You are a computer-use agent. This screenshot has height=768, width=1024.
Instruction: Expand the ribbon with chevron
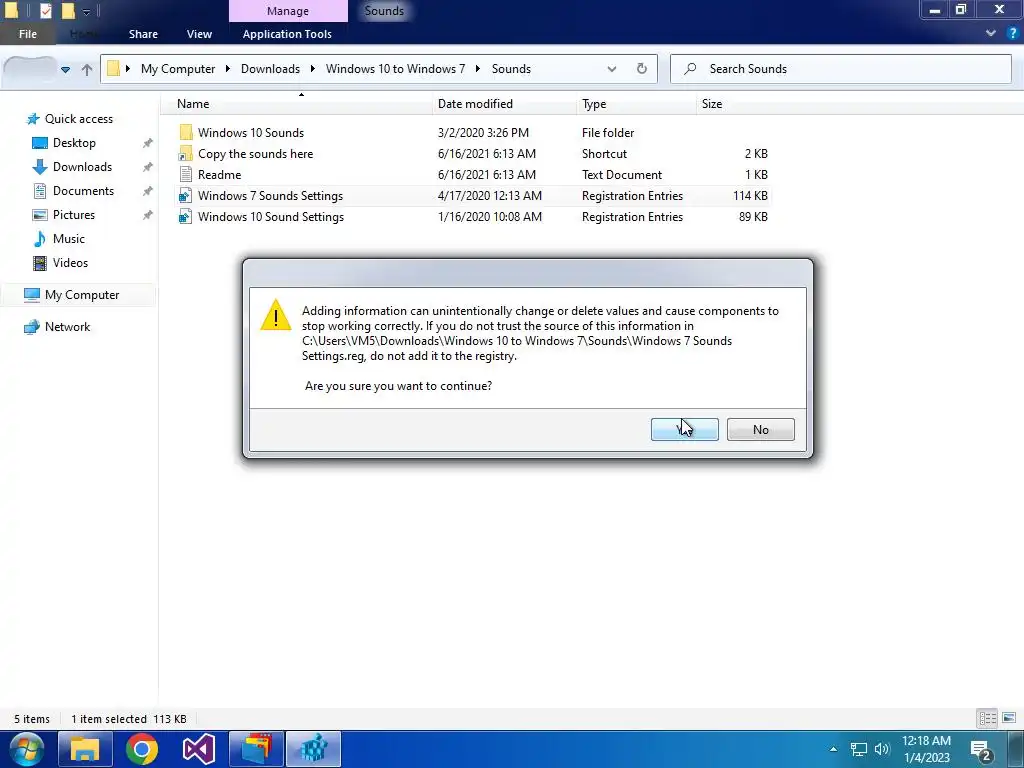tap(991, 33)
